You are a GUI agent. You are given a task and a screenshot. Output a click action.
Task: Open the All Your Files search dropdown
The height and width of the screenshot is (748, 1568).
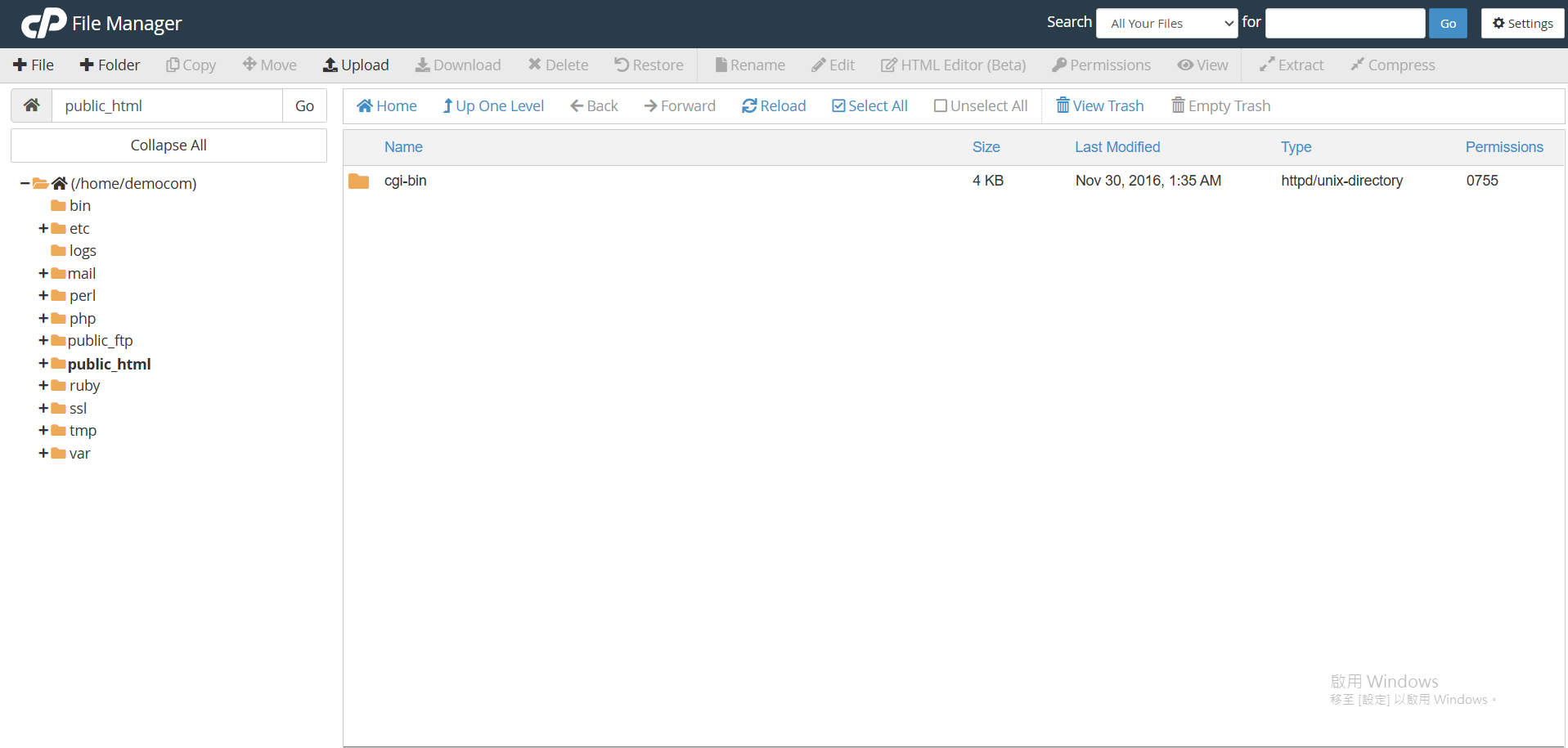tap(1167, 24)
